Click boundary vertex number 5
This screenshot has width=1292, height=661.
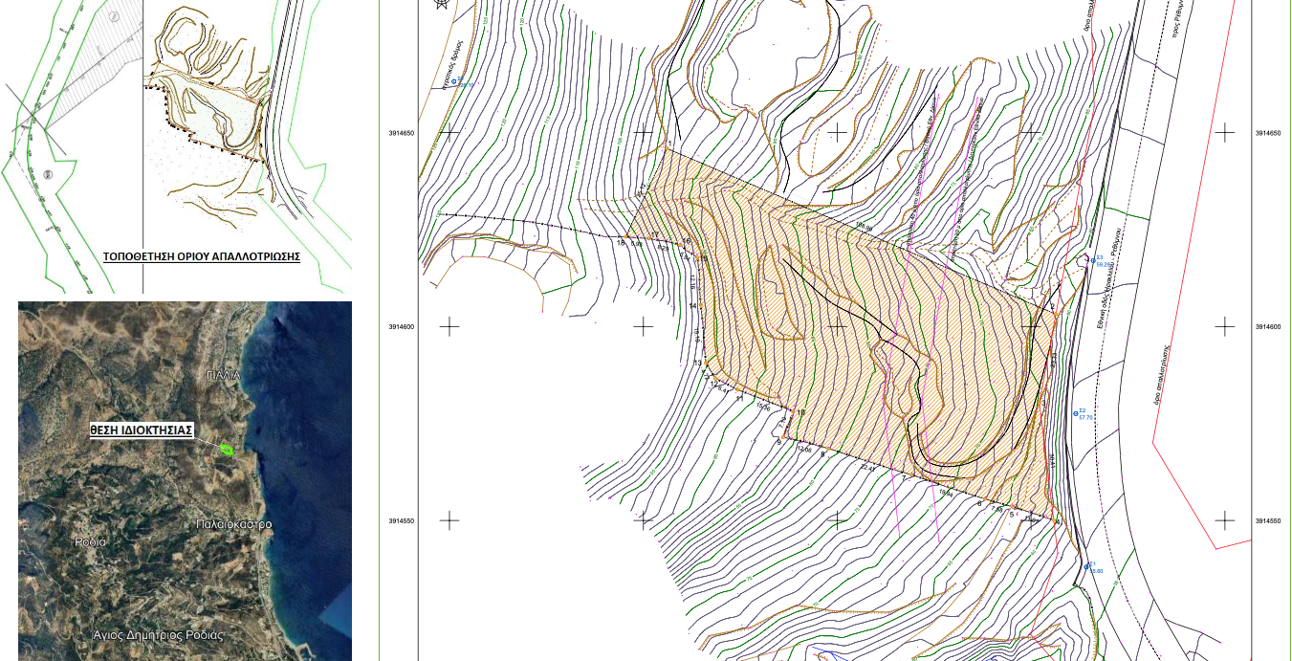tap(1011, 515)
